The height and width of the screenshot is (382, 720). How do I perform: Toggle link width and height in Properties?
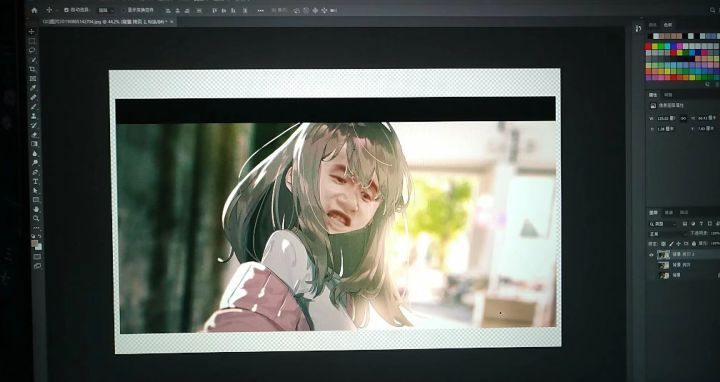tap(683, 118)
